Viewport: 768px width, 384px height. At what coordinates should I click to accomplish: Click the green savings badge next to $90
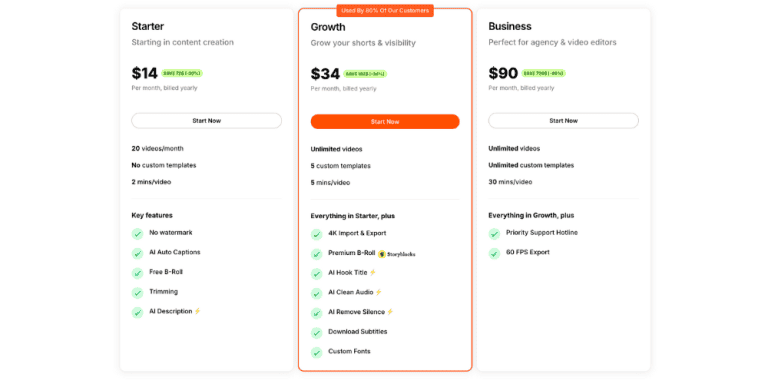pos(543,73)
